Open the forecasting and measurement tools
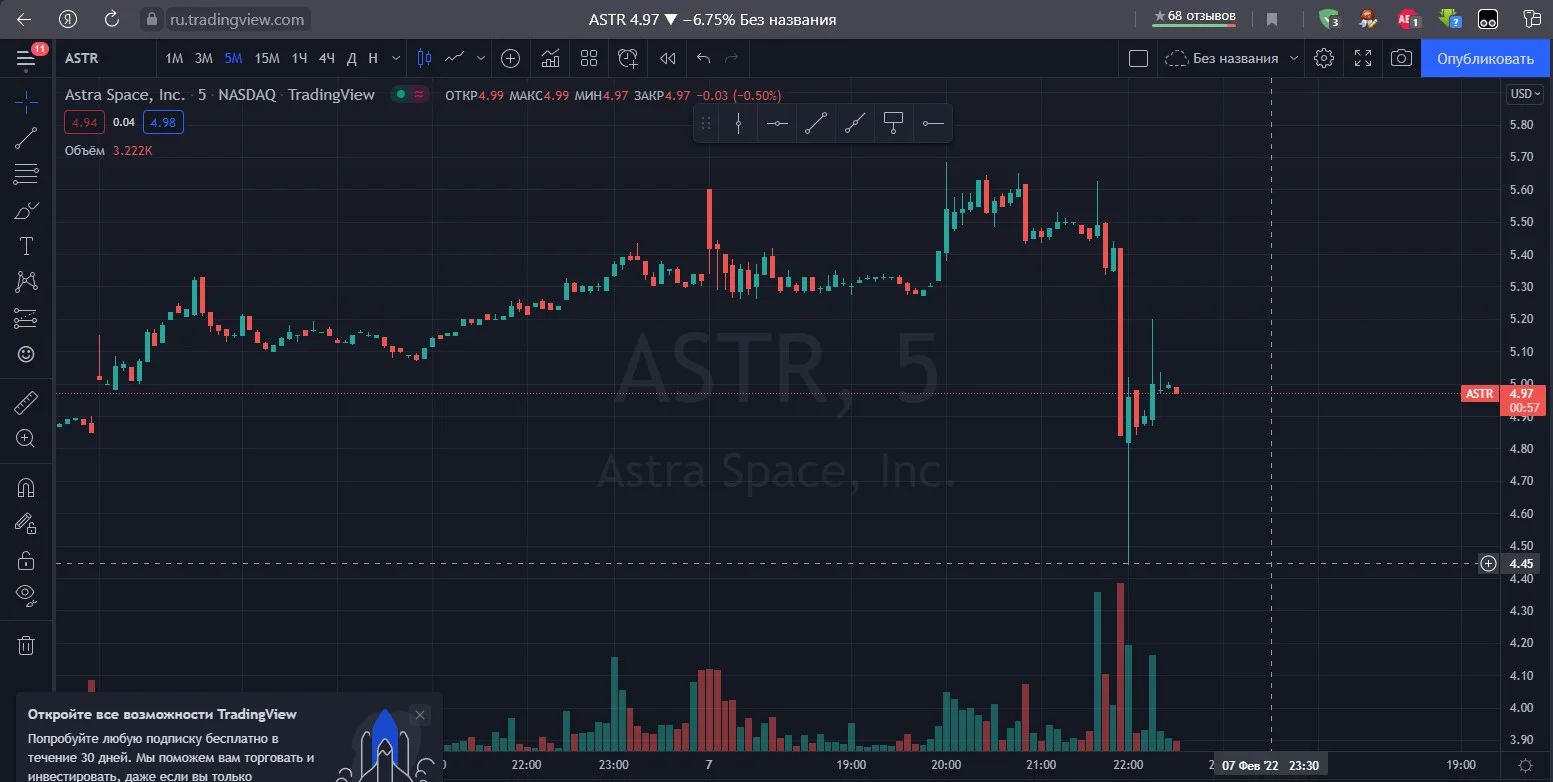The height and width of the screenshot is (782, 1553). 26,319
